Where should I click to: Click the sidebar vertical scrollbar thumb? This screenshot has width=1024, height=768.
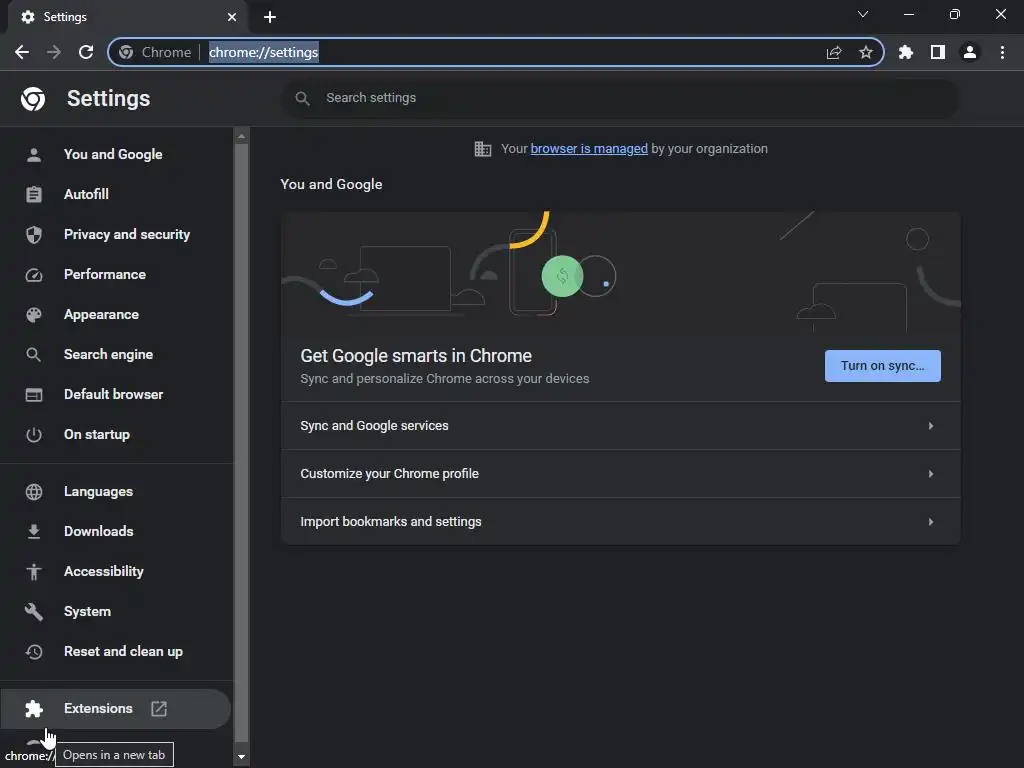click(241, 443)
